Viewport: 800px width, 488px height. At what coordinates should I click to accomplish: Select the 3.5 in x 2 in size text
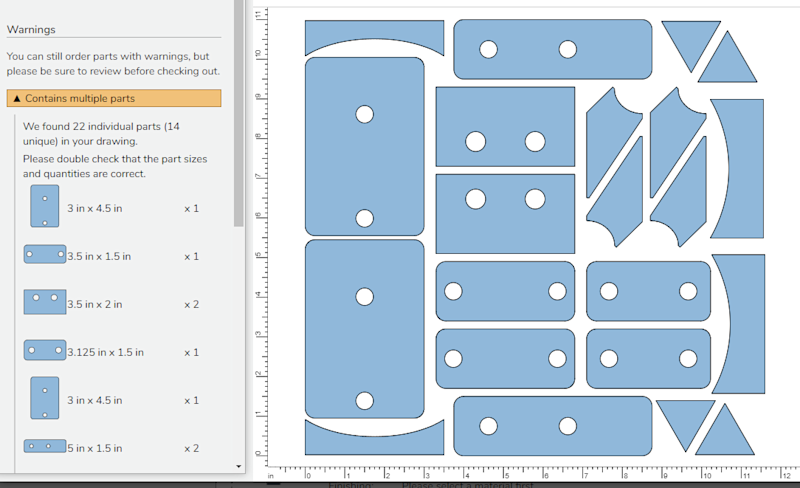click(95, 304)
